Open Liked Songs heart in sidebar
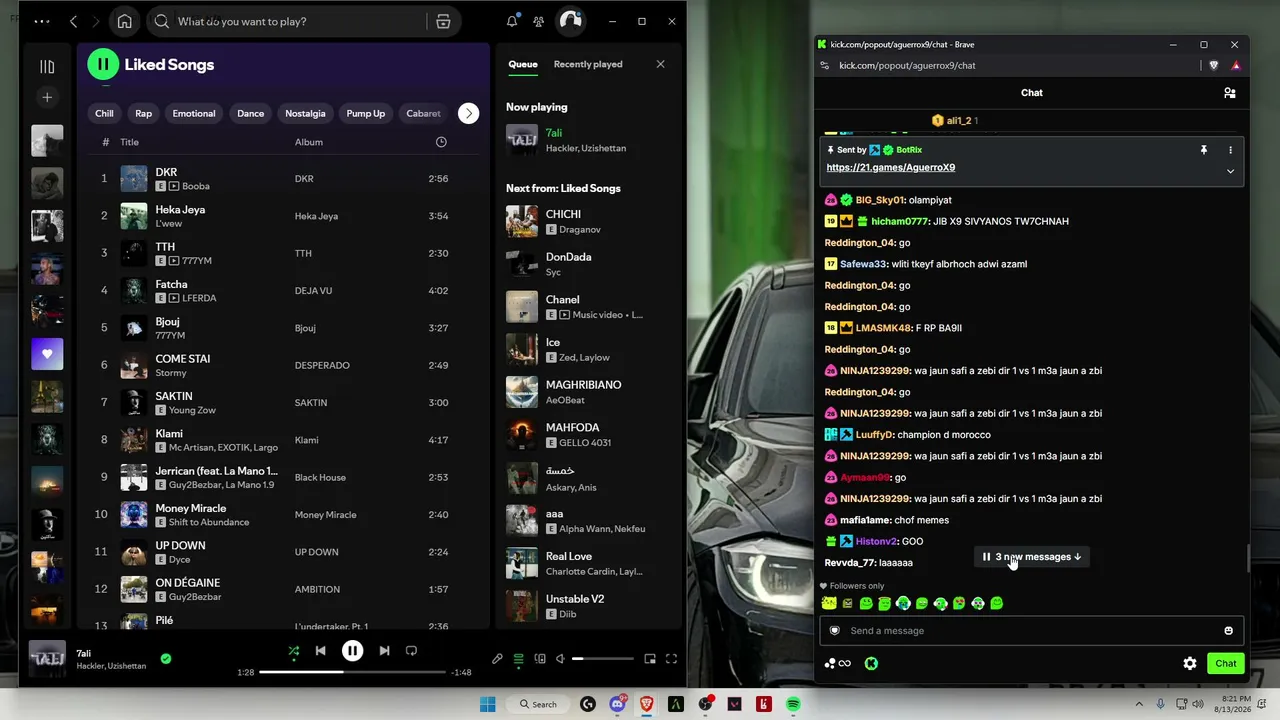The image size is (1280, 720). [x=47, y=354]
